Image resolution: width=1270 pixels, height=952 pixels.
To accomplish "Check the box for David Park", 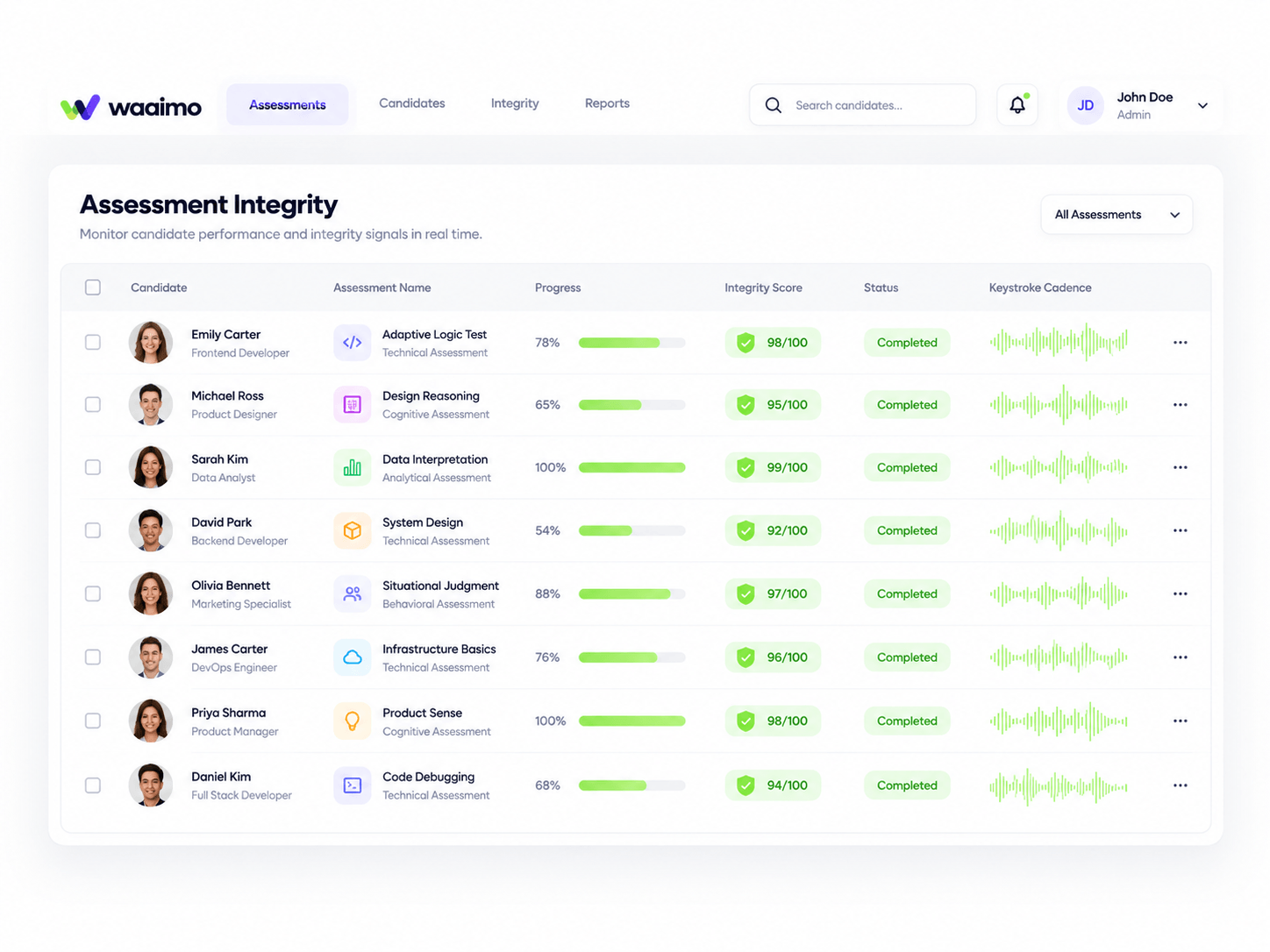I will pos(93,531).
